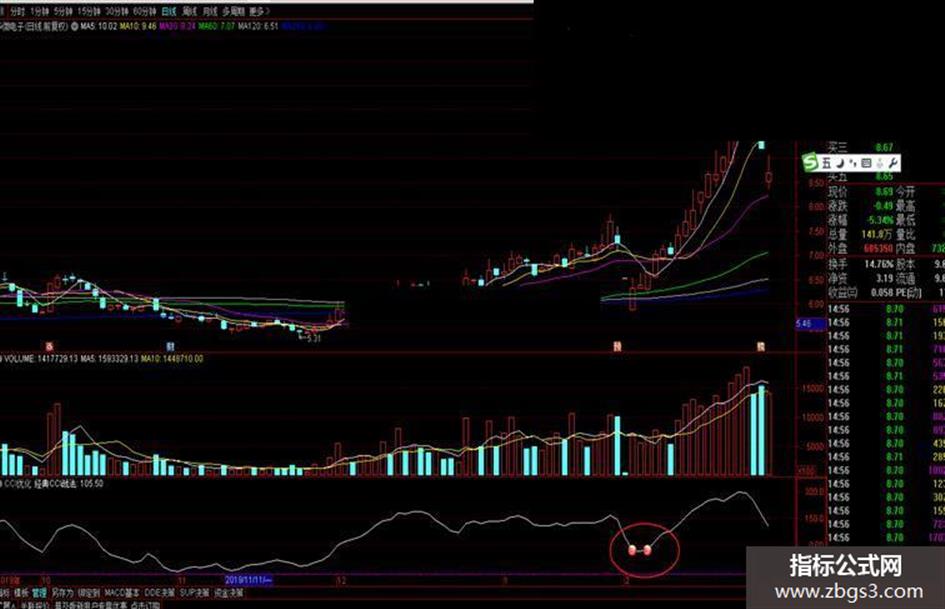This screenshot has width=945, height=609.
Task: Click the white event marker below the November candles
Action: 171,347
